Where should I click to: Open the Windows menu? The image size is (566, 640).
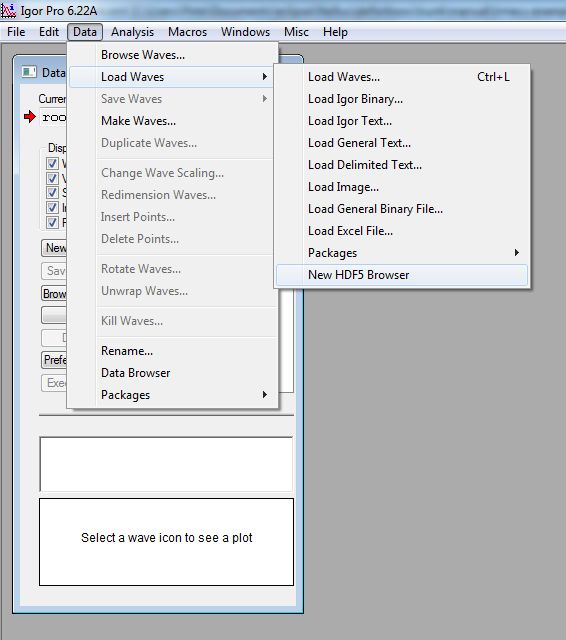click(x=245, y=32)
